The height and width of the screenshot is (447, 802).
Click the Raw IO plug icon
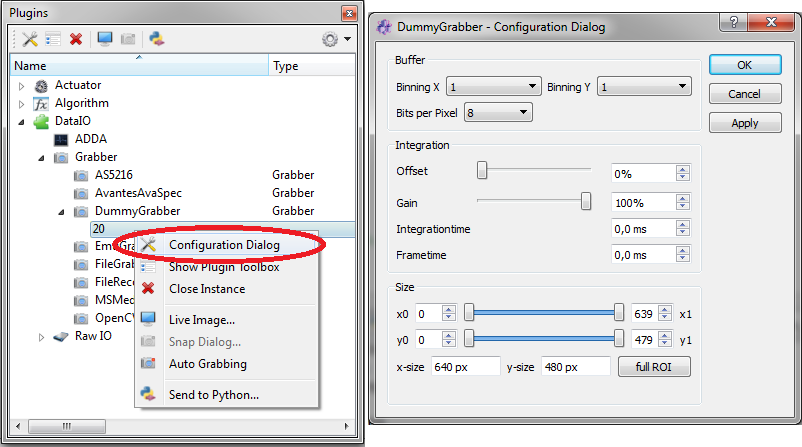[x=61, y=337]
